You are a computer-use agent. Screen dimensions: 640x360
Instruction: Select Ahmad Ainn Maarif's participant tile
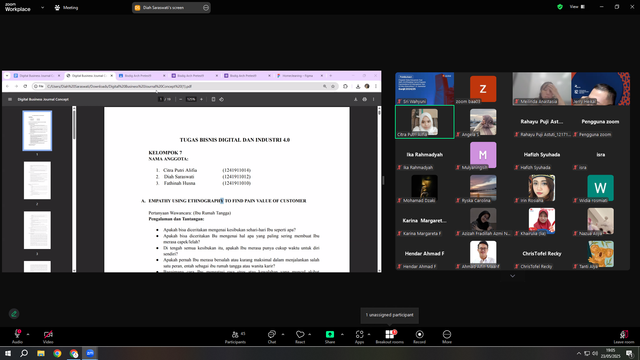click(x=483, y=253)
